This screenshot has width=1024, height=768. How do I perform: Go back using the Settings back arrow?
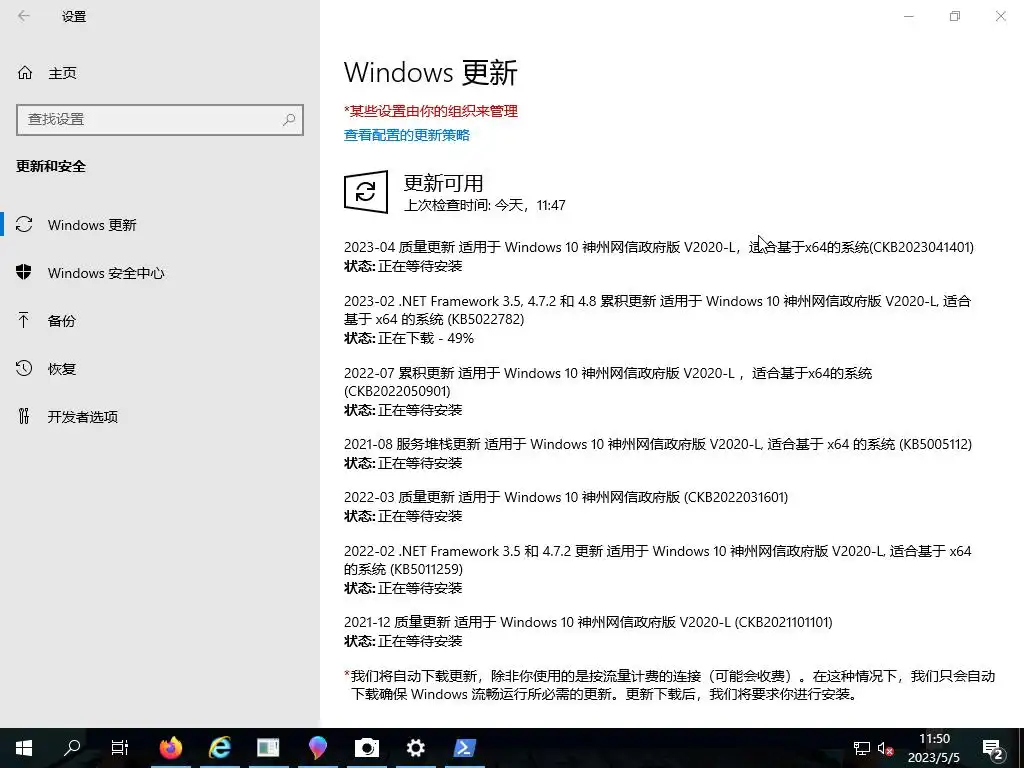click(x=24, y=16)
